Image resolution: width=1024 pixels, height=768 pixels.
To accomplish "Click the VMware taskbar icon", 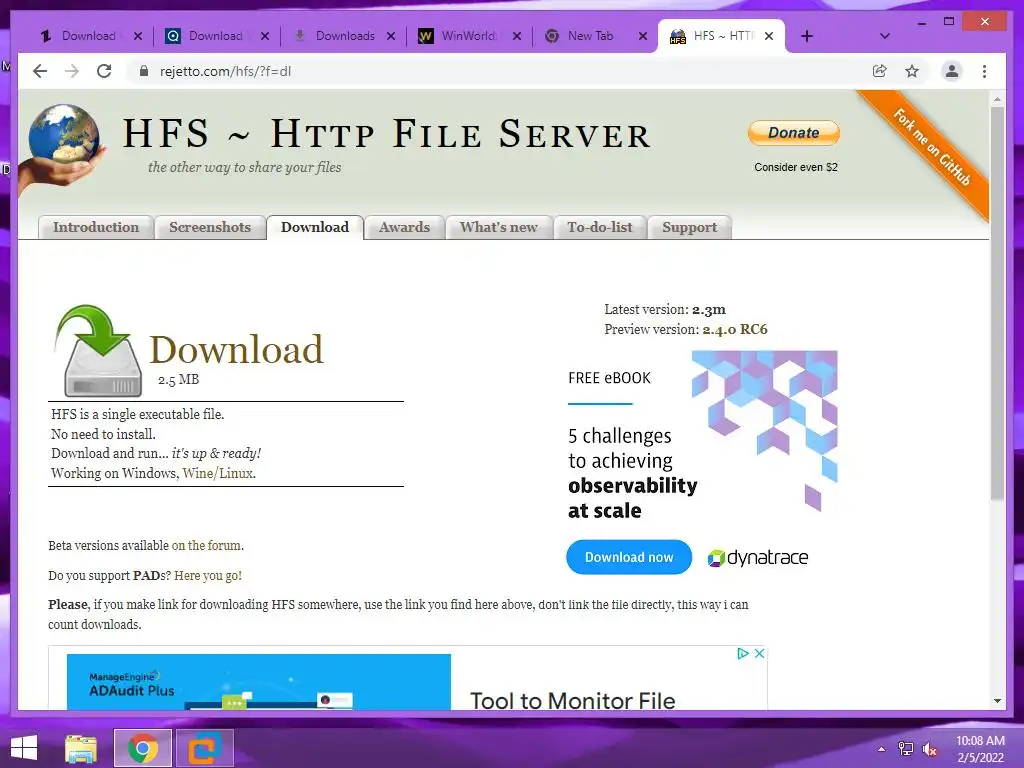I will [204, 748].
